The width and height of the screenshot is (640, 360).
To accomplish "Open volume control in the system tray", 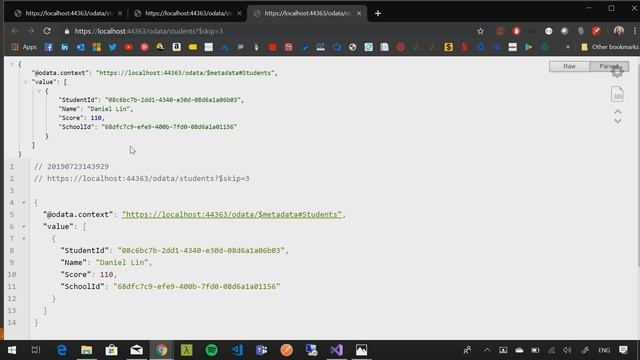I will pos(567,350).
